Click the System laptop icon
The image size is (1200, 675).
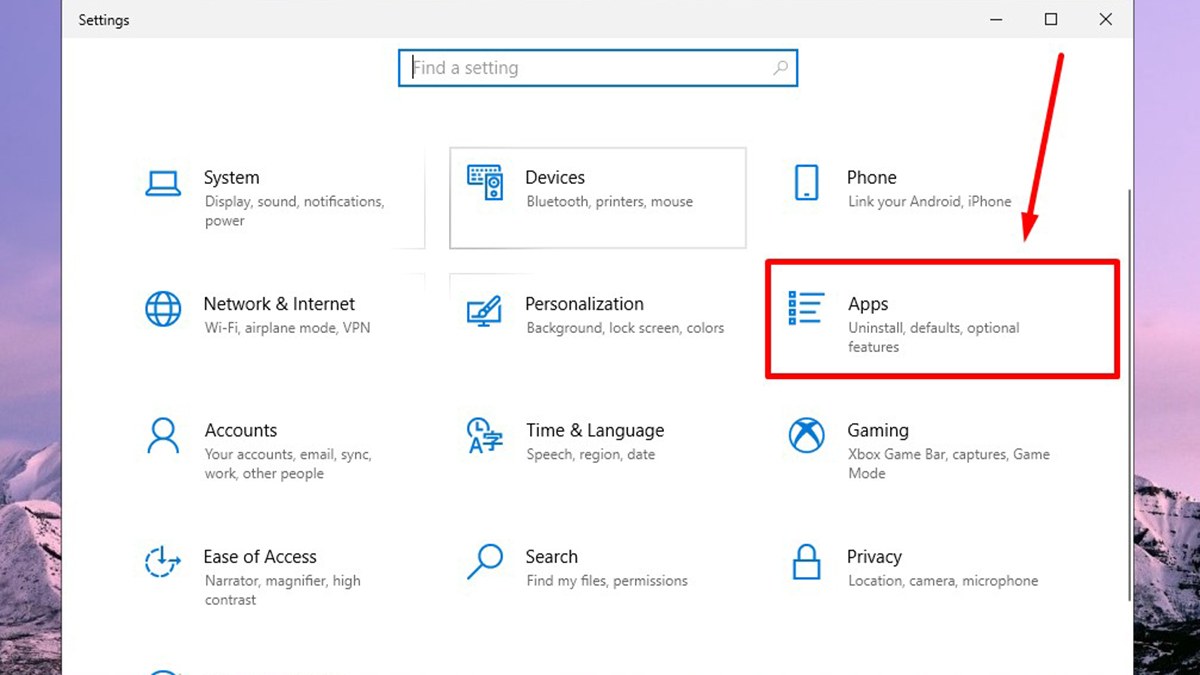163,183
